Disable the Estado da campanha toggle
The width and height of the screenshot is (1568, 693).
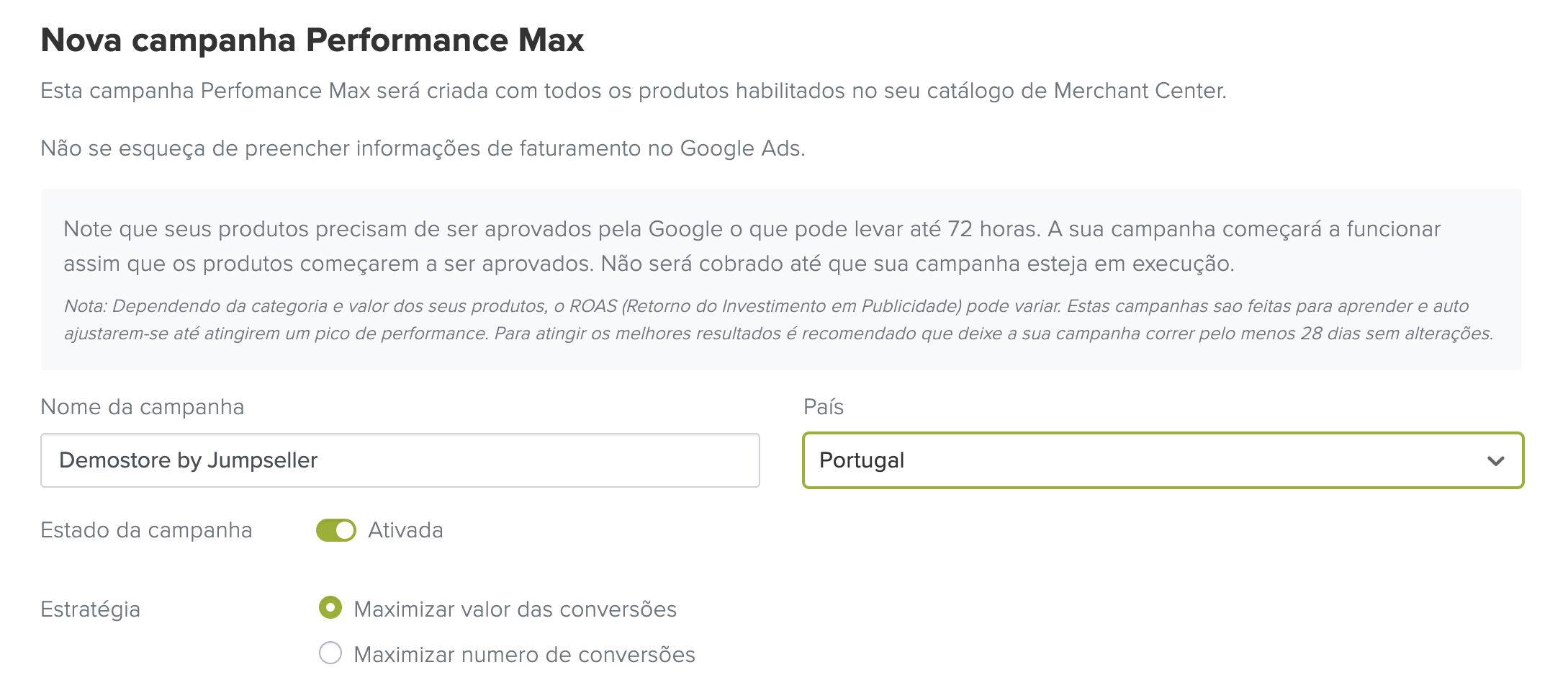(336, 530)
